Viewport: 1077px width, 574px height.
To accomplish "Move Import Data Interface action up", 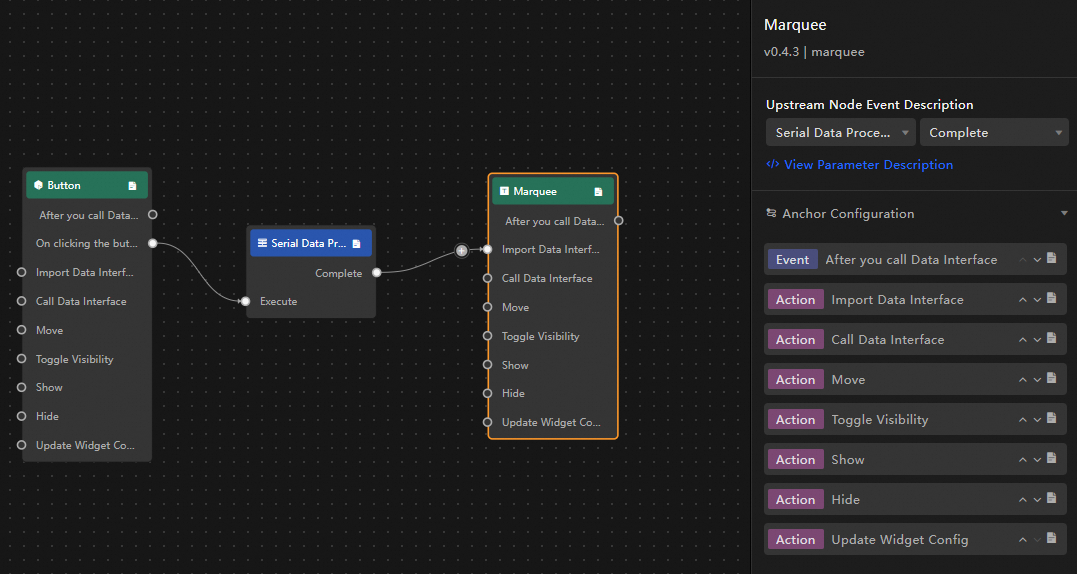I will 1023,300.
